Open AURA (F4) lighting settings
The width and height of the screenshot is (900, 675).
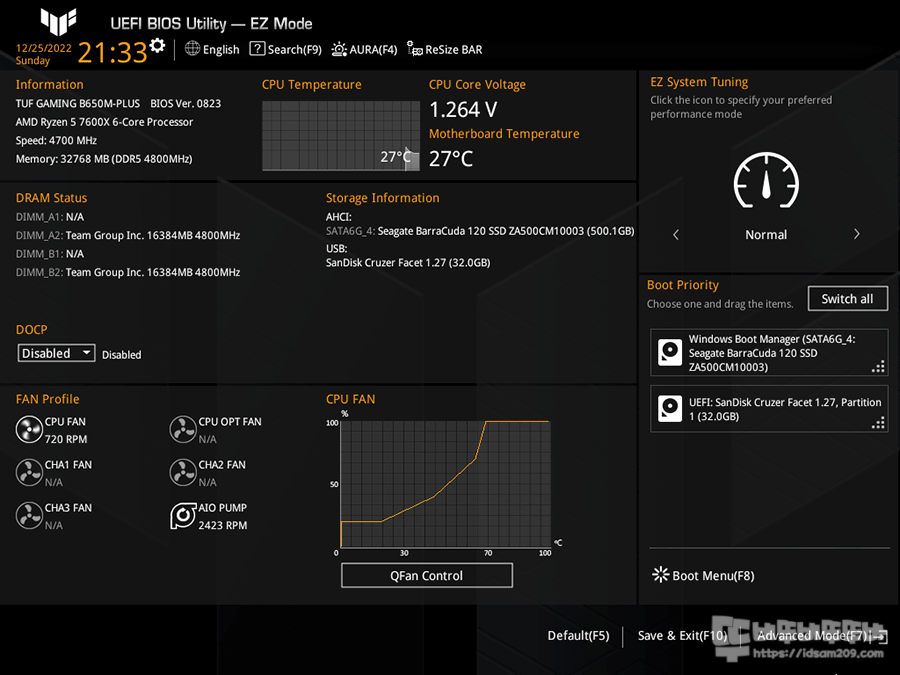364,49
